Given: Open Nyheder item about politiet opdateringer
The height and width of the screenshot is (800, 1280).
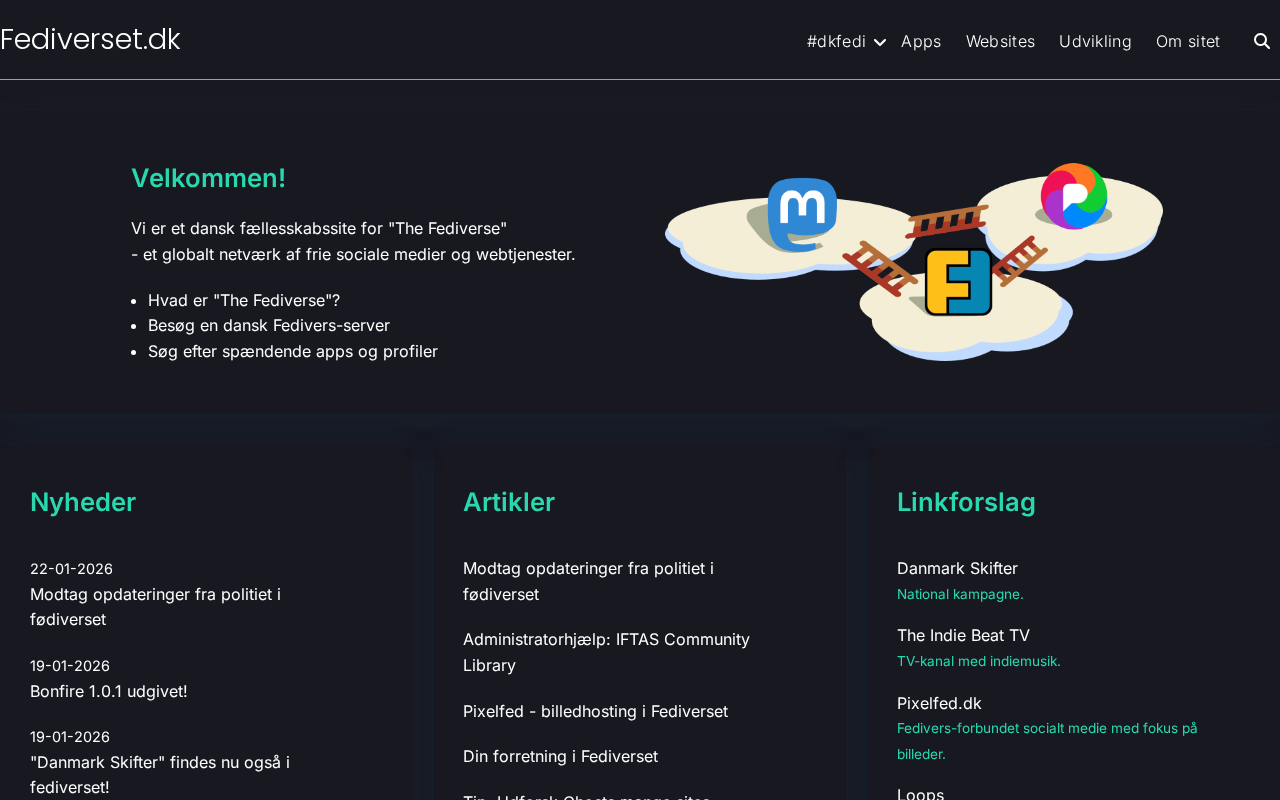Looking at the screenshot, I should coord(155,606).
